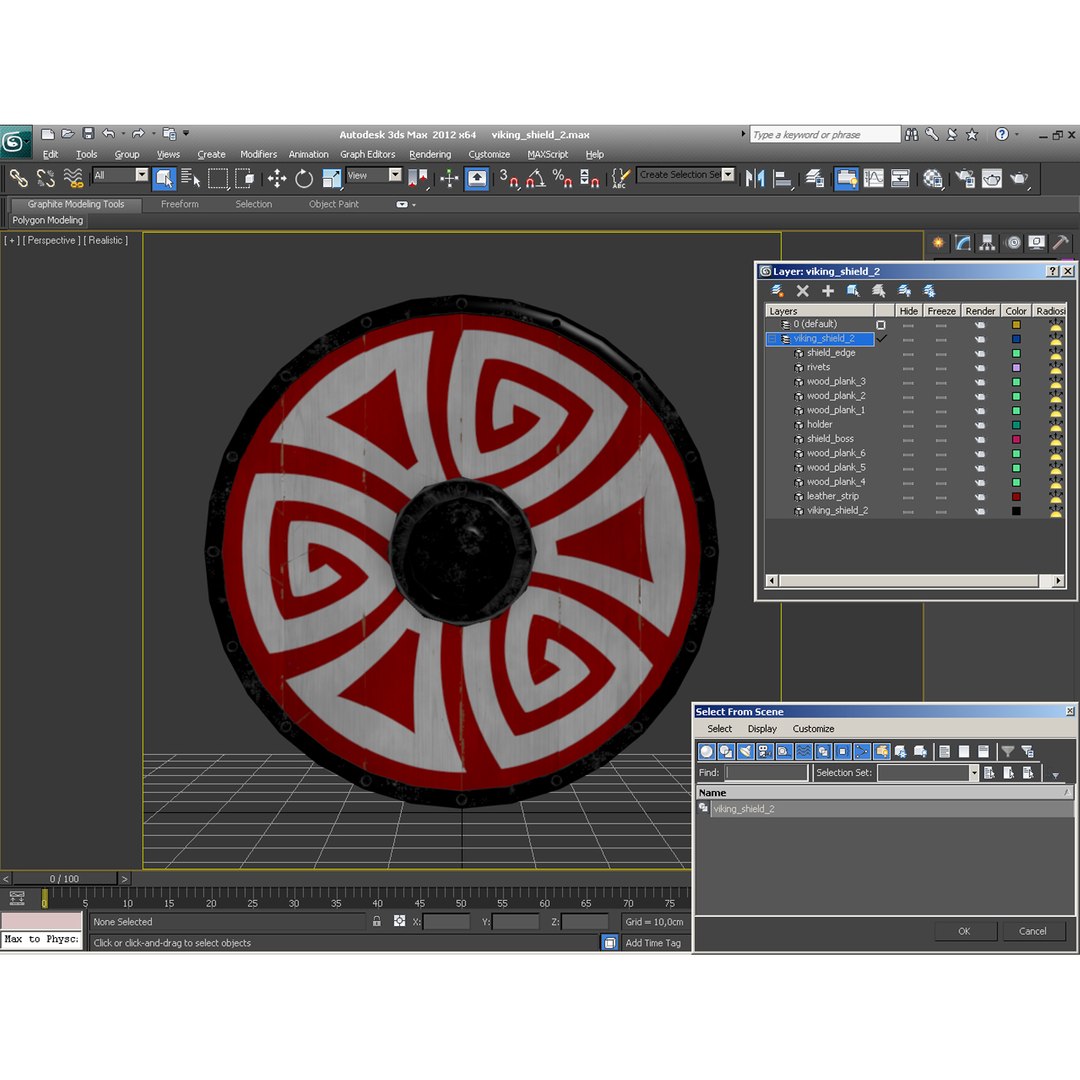
Task: Toggle Display Lights filter in Select From Scene
Action: pos(745,751)
